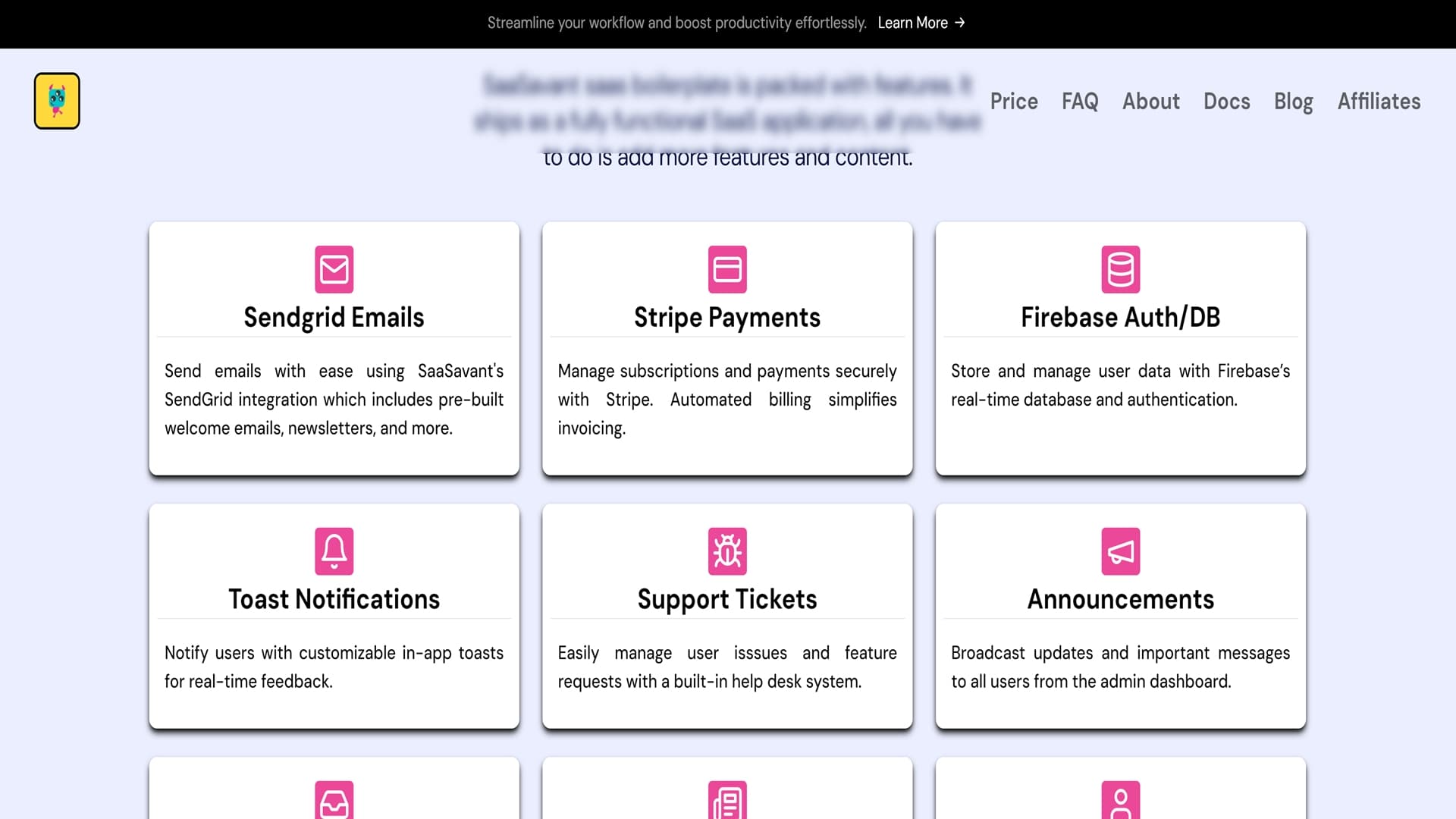Image resolution: width=1456 pixels, height=819 pixels.
Task: Click the Announcements megaphone icon
Action: pos(1120,551)
